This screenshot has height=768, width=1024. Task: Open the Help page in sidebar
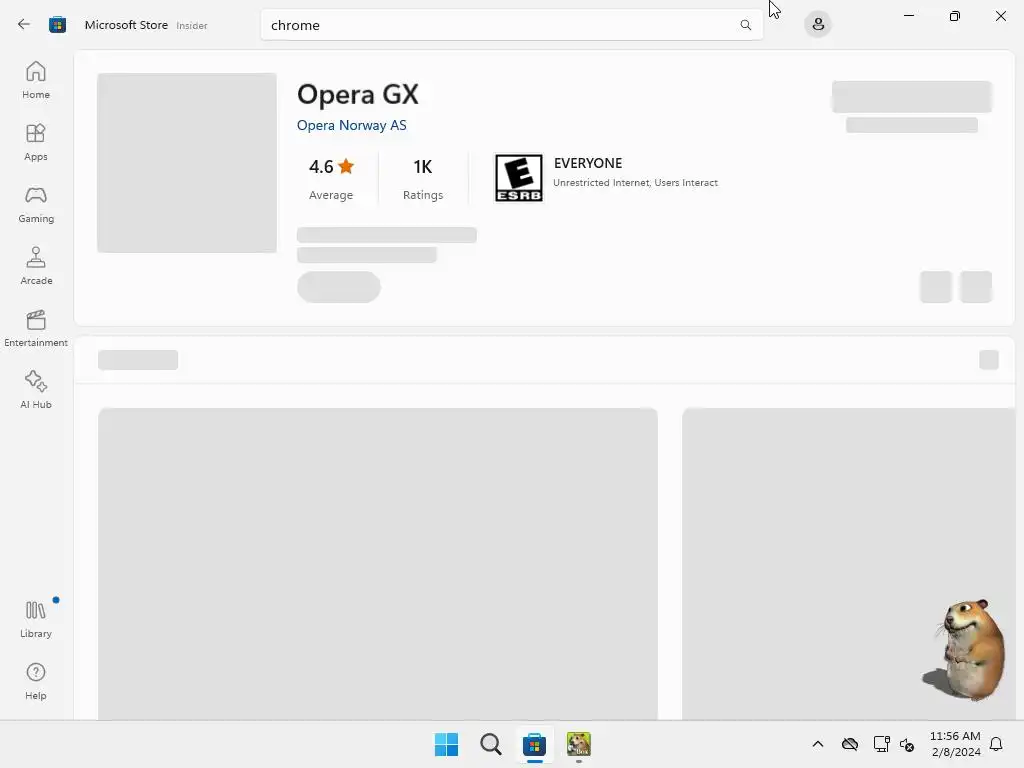[36, 682]
